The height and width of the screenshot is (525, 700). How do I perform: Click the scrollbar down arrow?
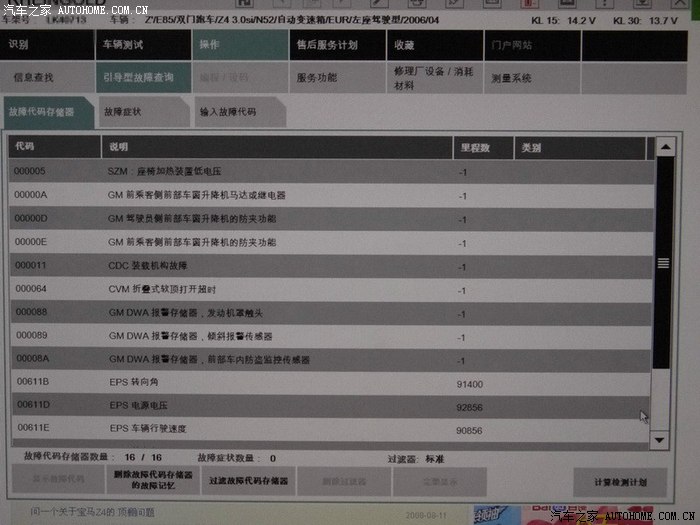tap(659, 439)
